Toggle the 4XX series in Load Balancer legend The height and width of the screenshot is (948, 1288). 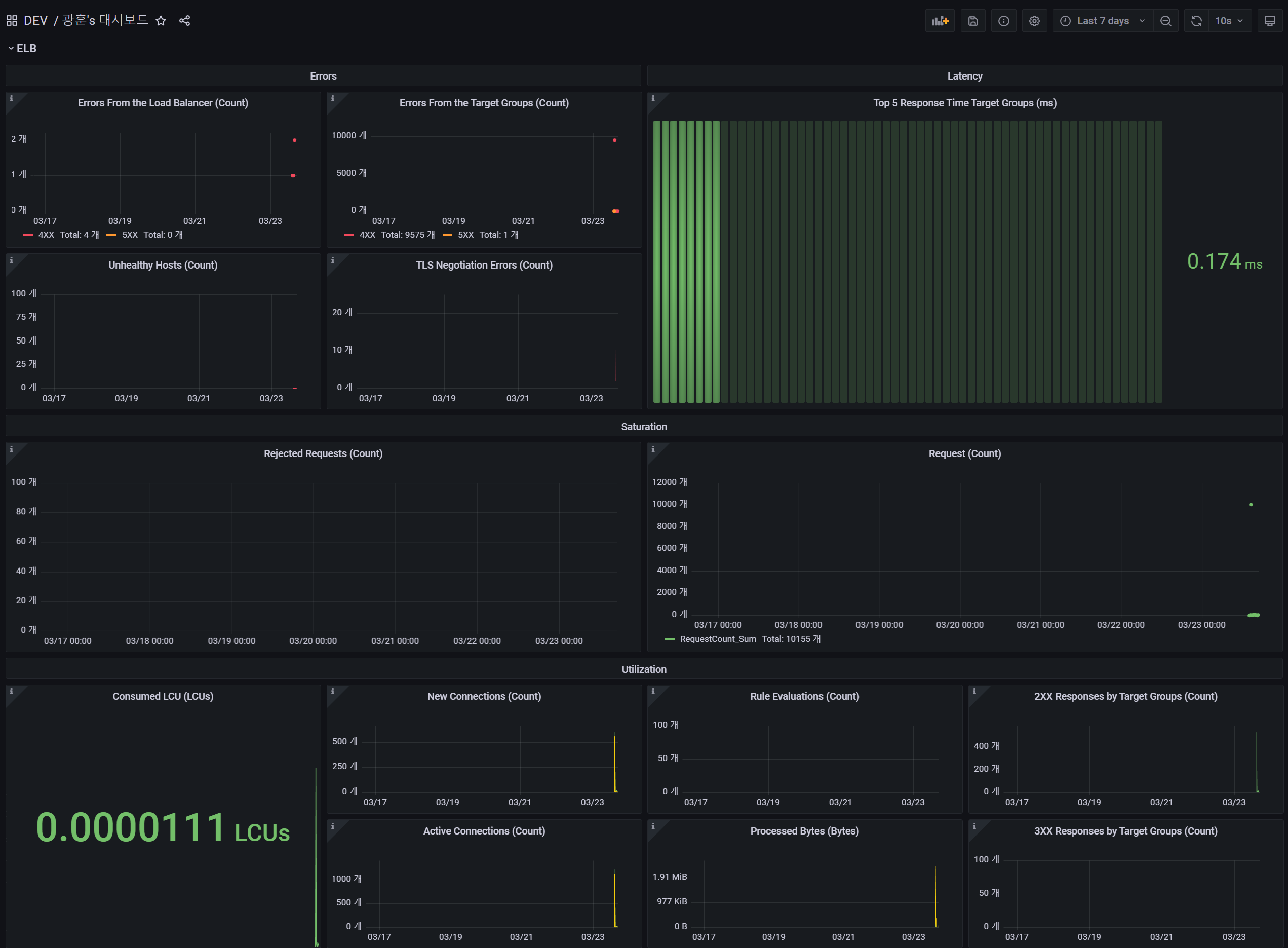pos(45,235)
